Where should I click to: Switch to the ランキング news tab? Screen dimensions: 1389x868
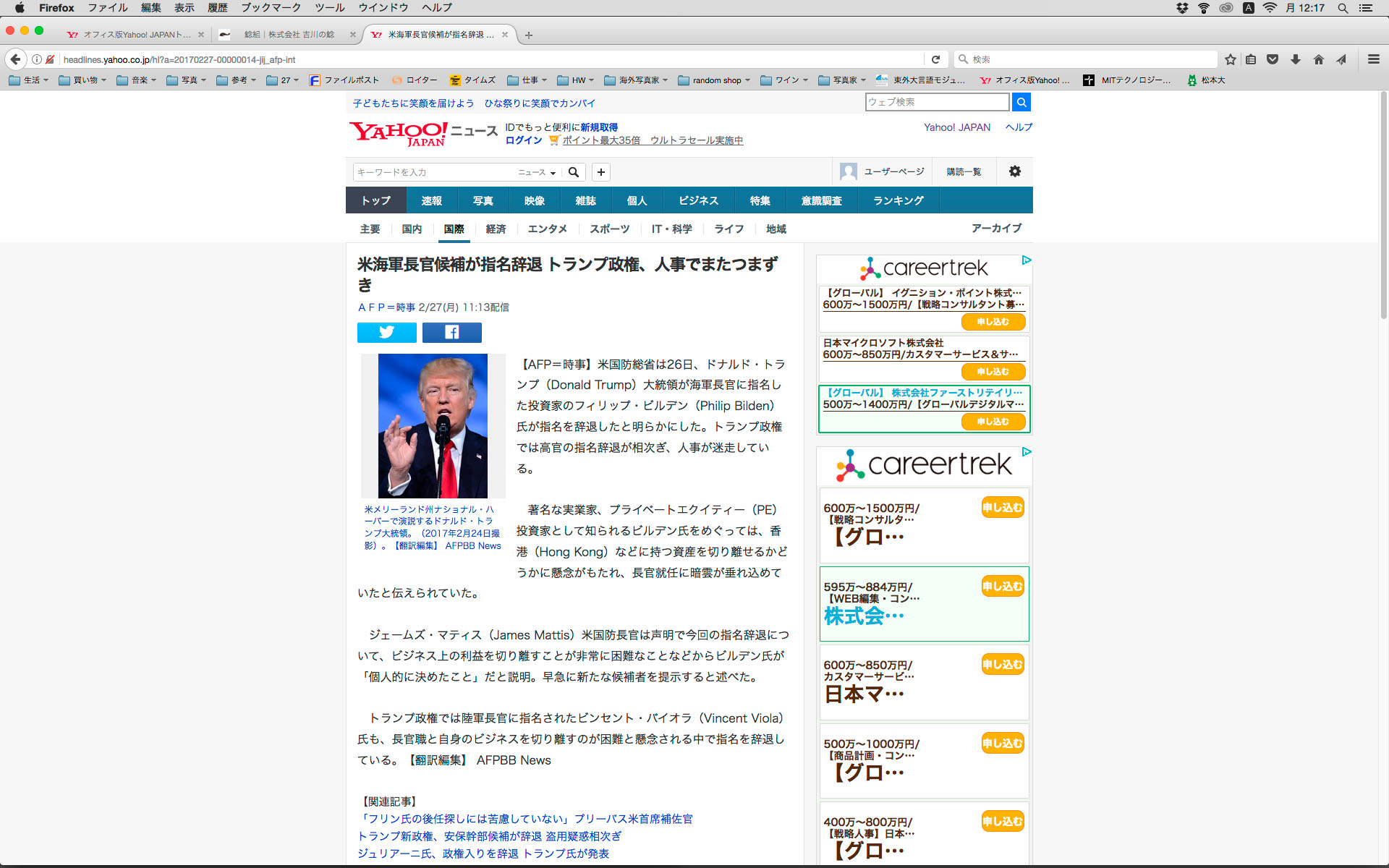point(898,200)
